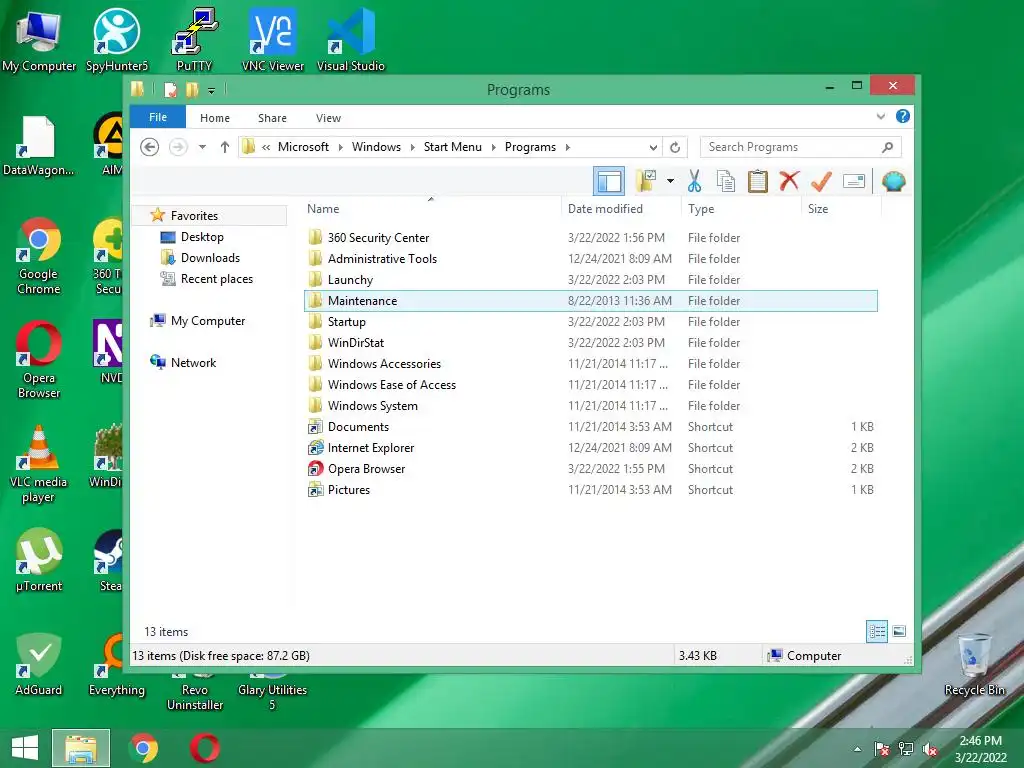Select the Recycle Bin desktop icon
Screen dimensions: 1024x768
[974, 665]
